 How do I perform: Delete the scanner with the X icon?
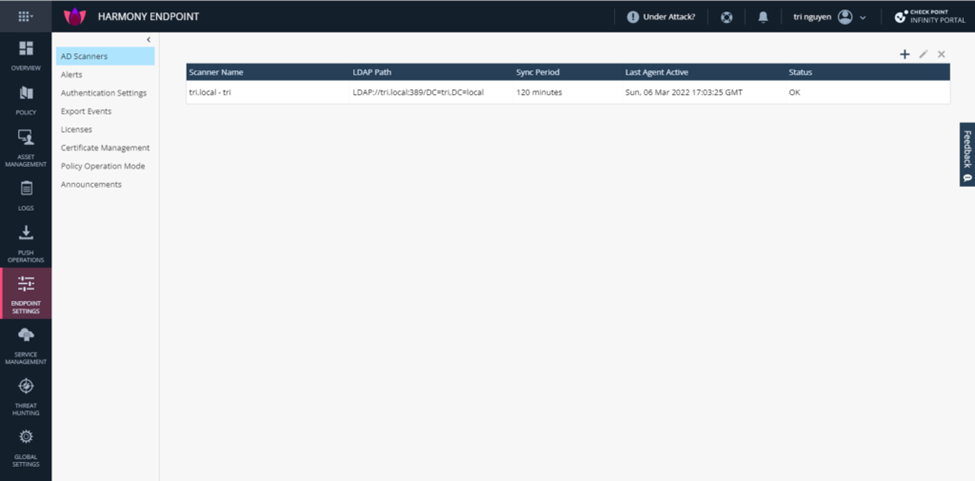pos(941,55)
